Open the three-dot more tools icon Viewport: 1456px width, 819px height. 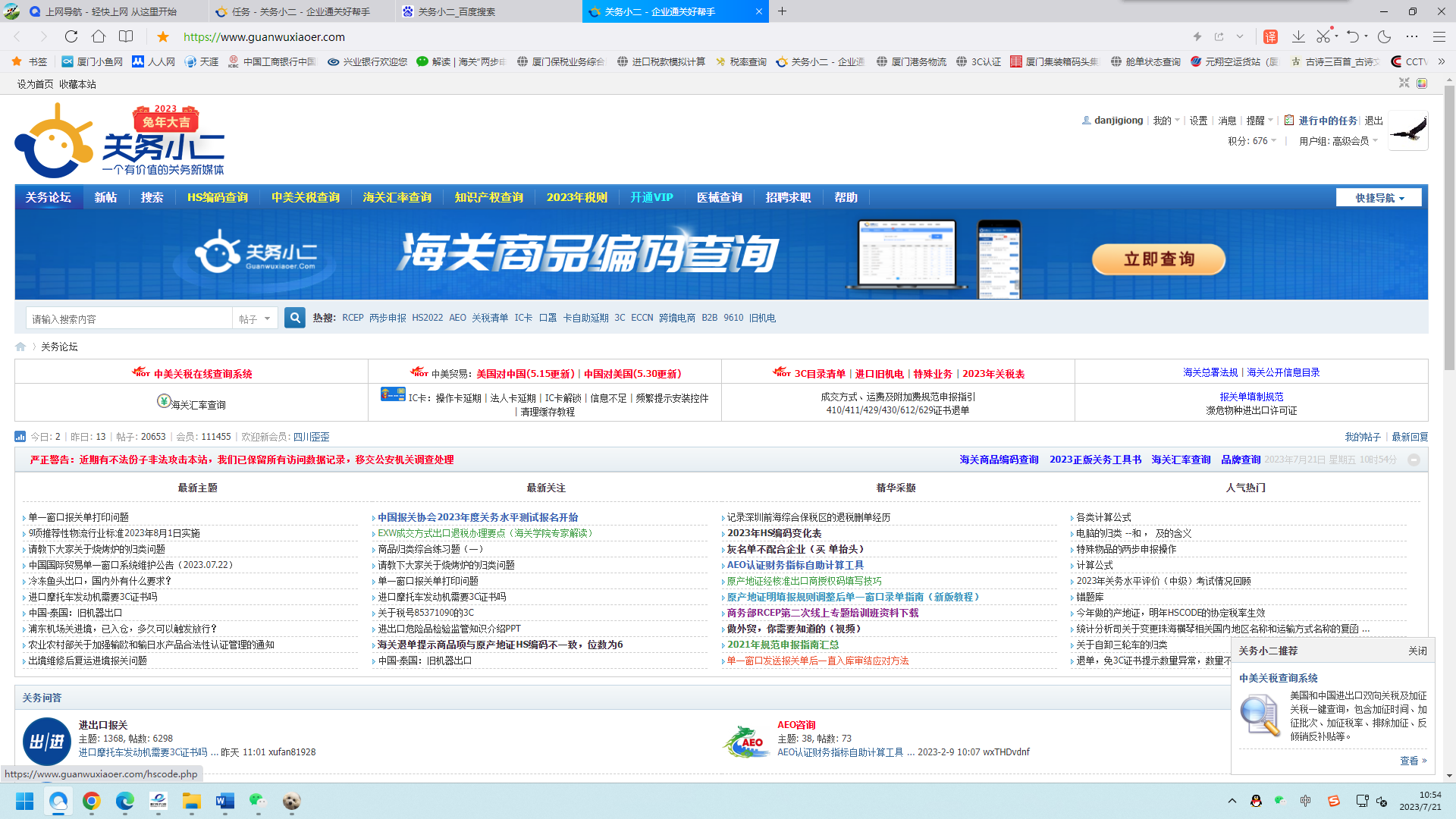coord(1412,36)
